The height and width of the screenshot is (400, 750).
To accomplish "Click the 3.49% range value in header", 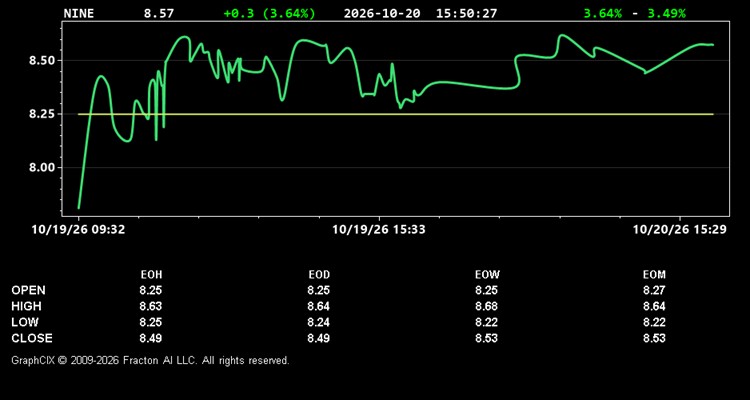I will click(x=666, y=13).
